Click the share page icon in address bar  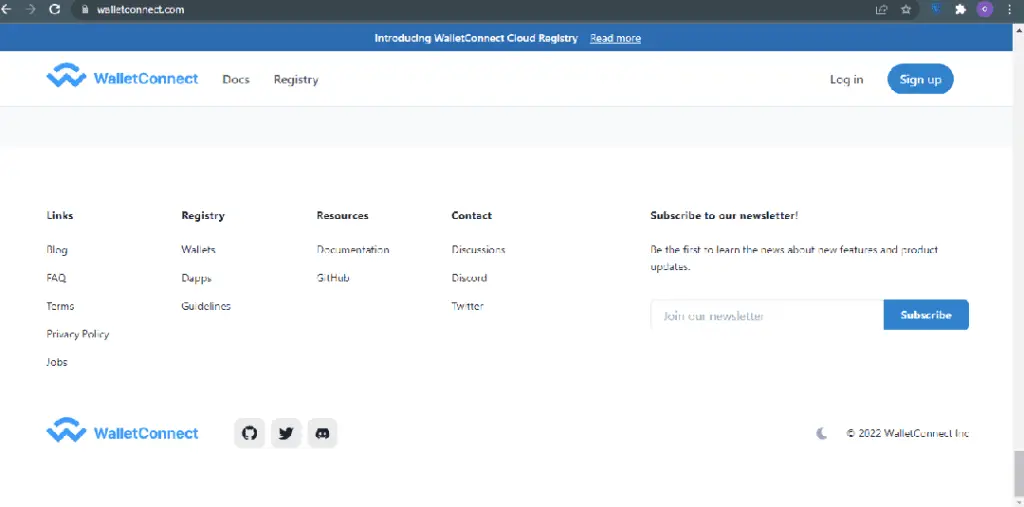point(881,9)
